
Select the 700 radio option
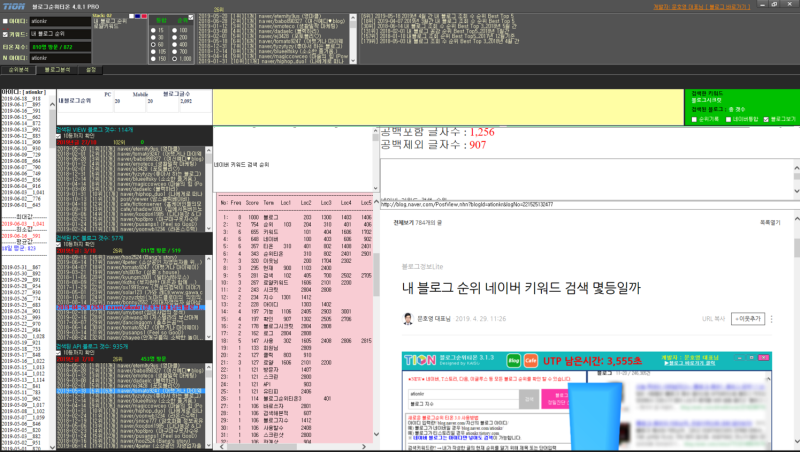pos(174,52)
